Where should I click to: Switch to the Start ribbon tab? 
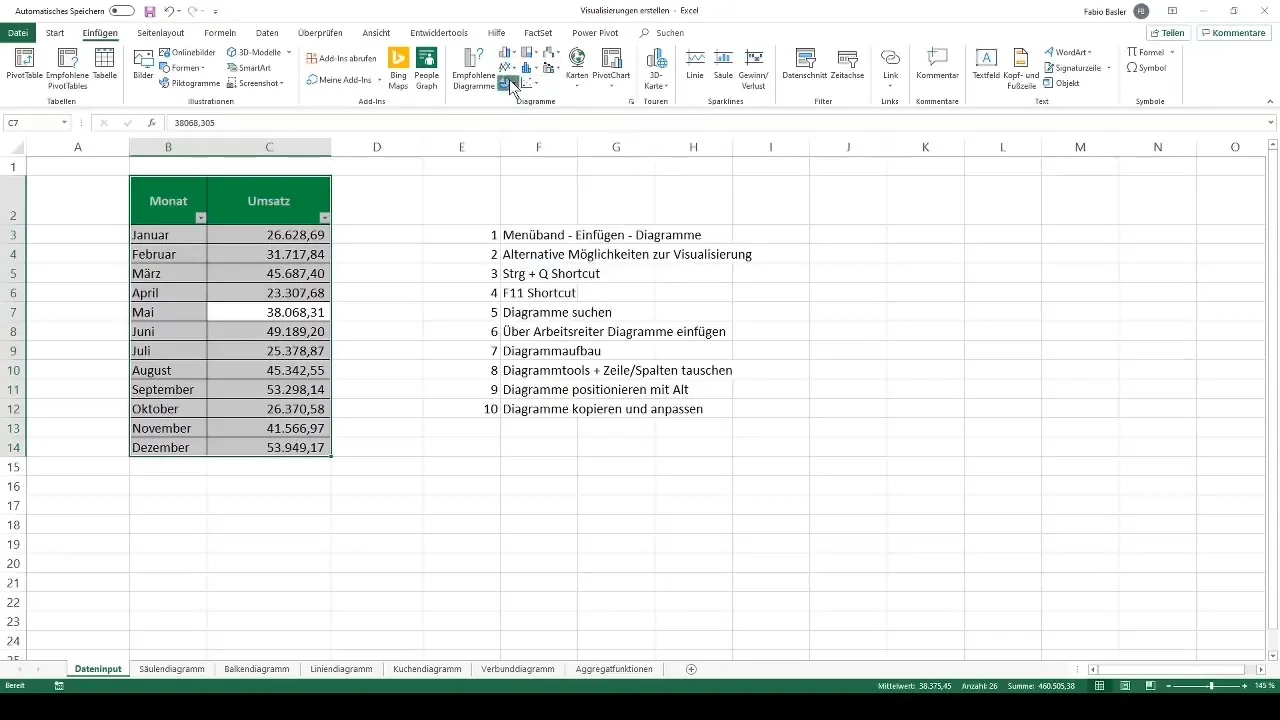coord(55,33)
